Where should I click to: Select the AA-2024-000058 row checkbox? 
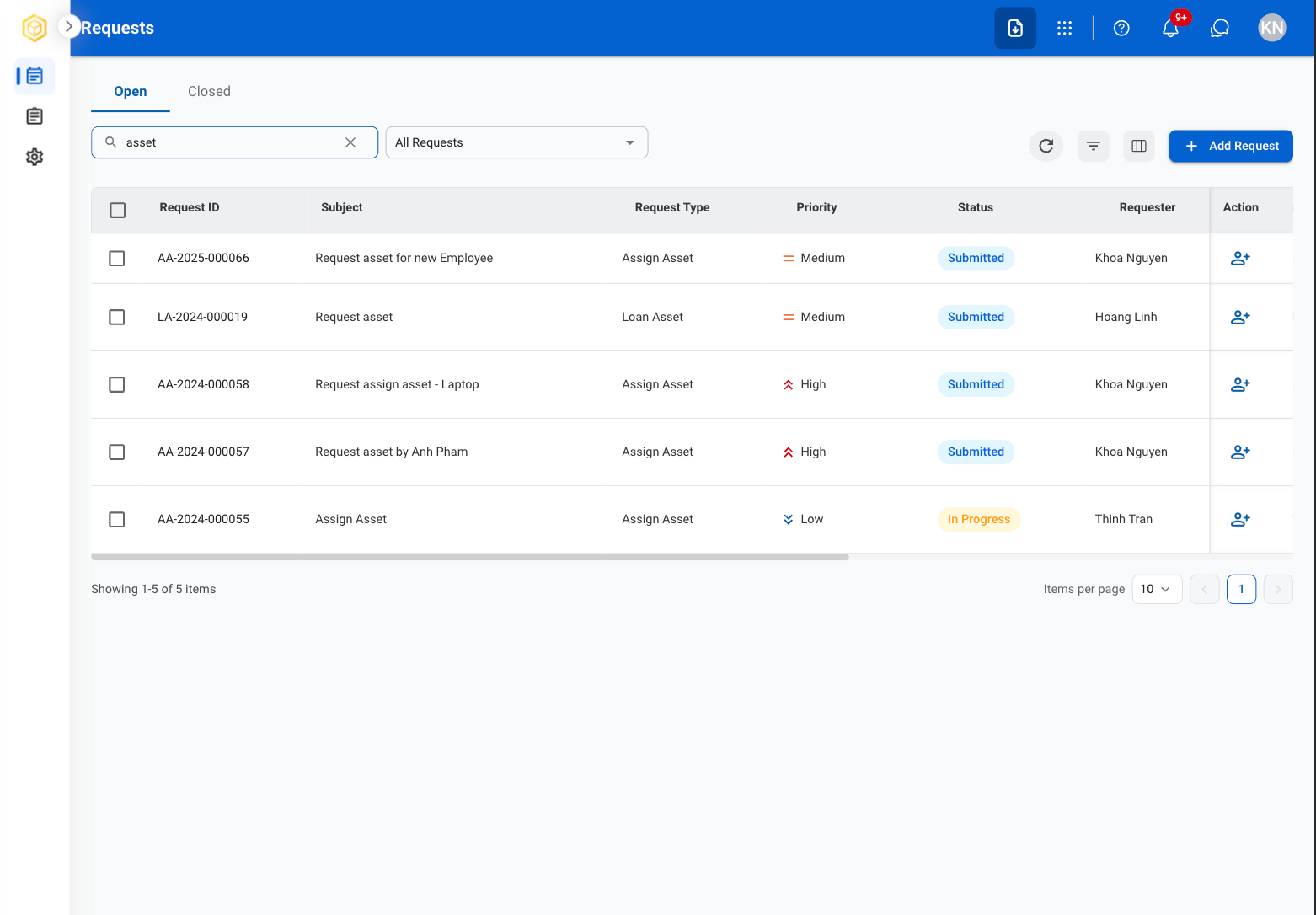117,385
